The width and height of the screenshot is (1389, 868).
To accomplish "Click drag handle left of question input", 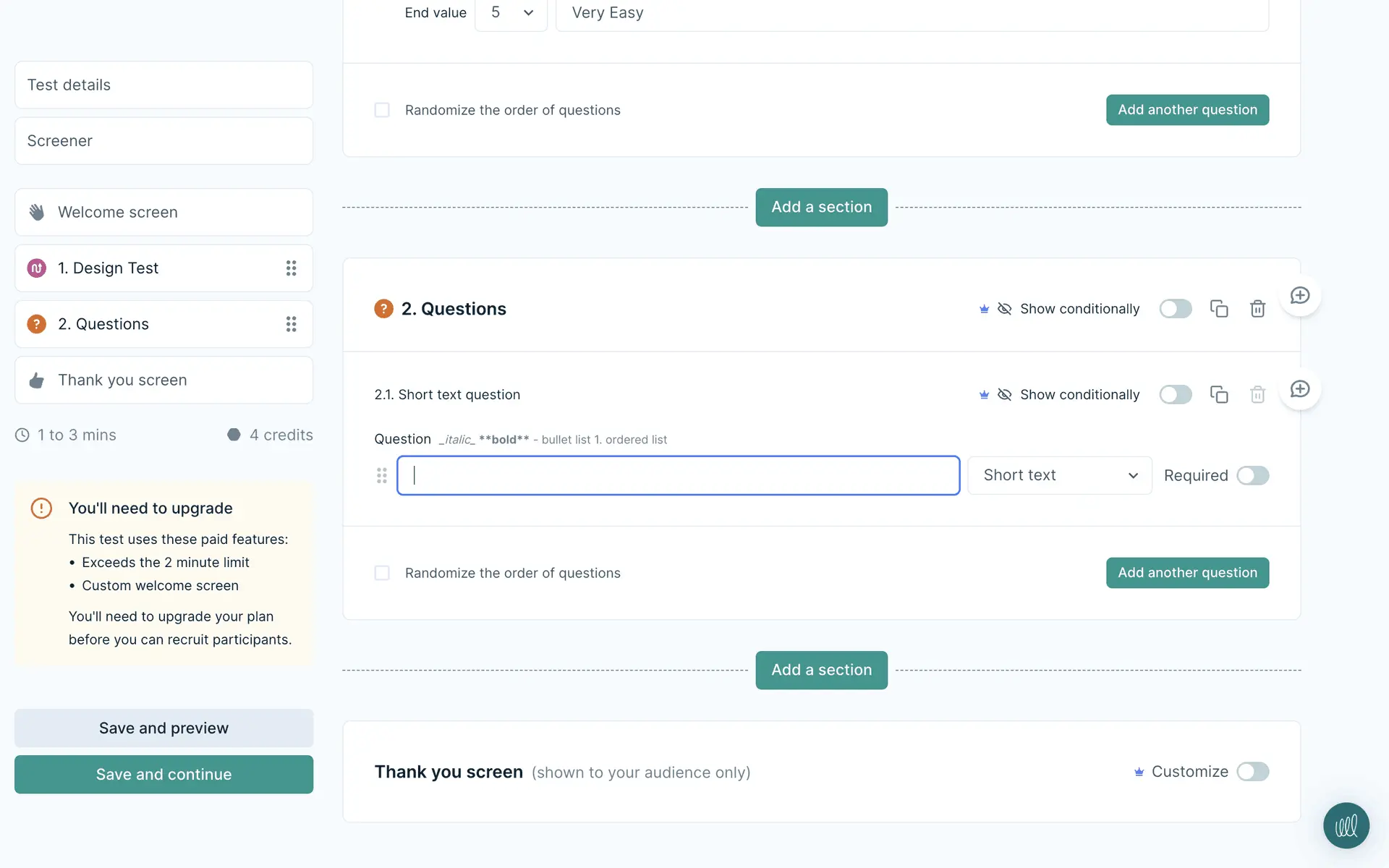I will [382, 475].
